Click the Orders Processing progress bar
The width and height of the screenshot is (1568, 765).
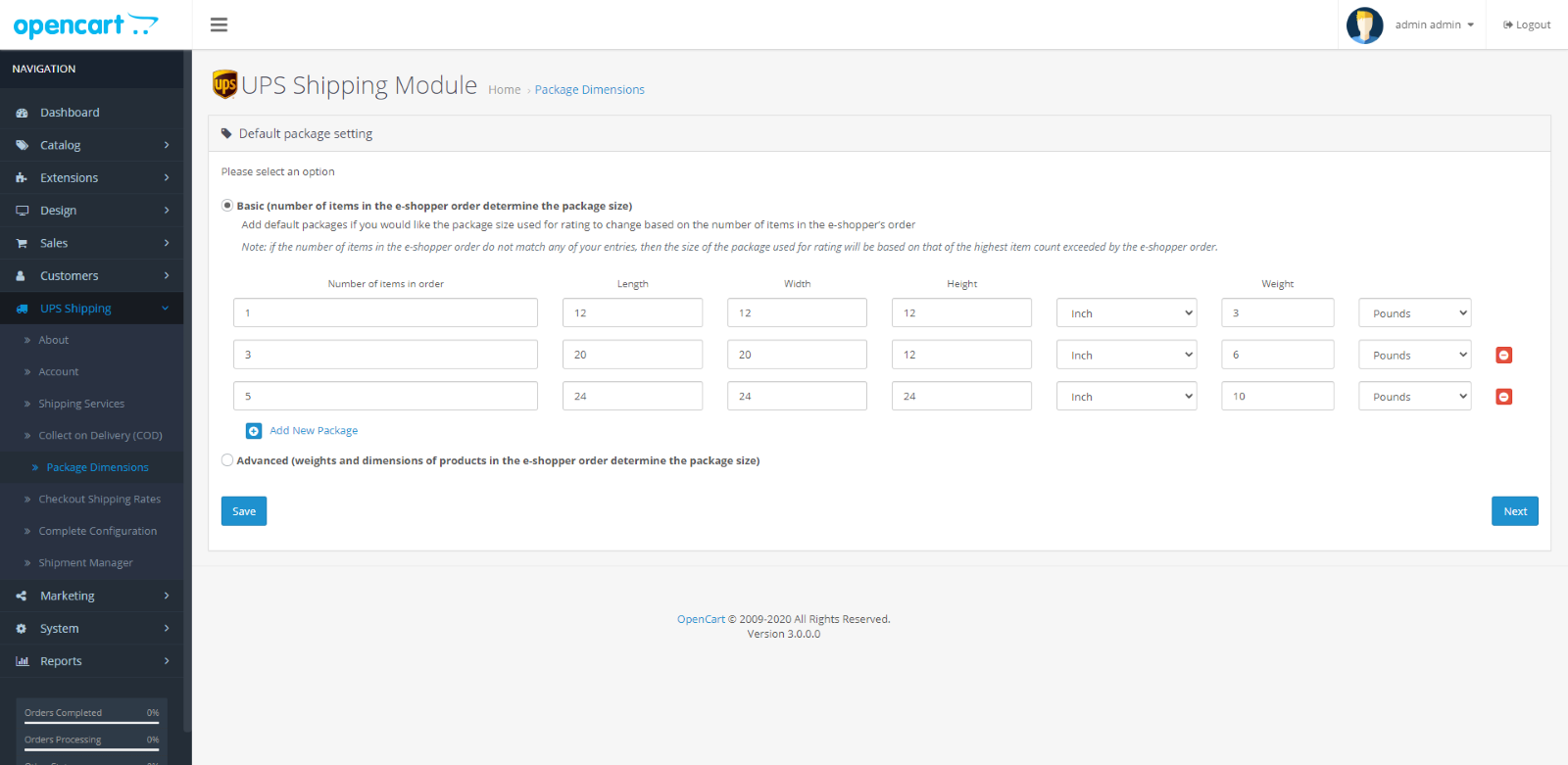coord(92,750)
